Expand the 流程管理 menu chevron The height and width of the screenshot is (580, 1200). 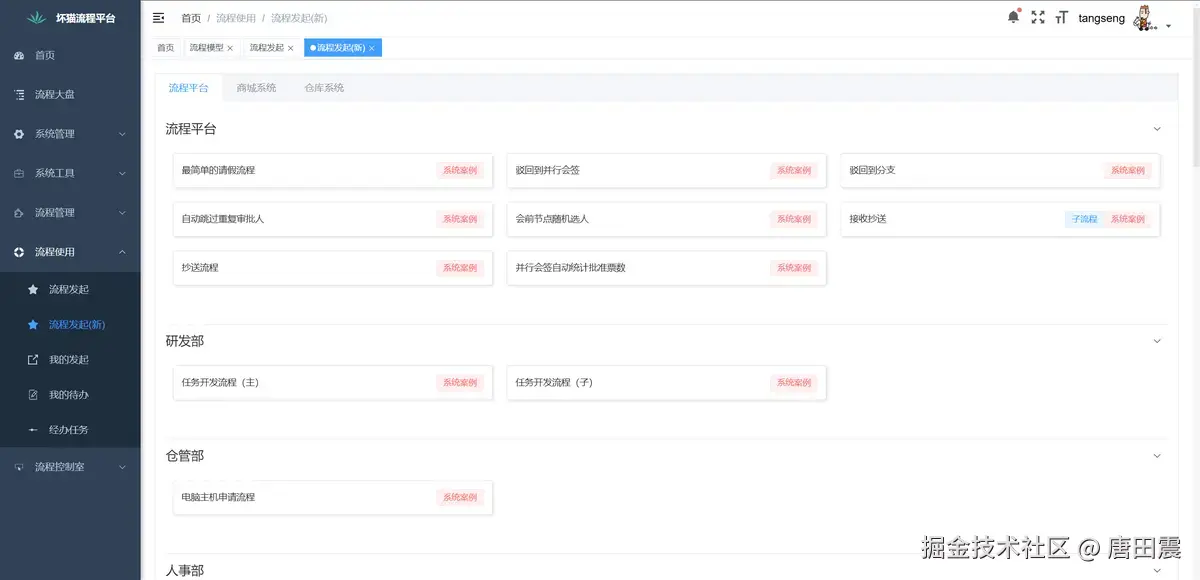click(x=122, y=213)
